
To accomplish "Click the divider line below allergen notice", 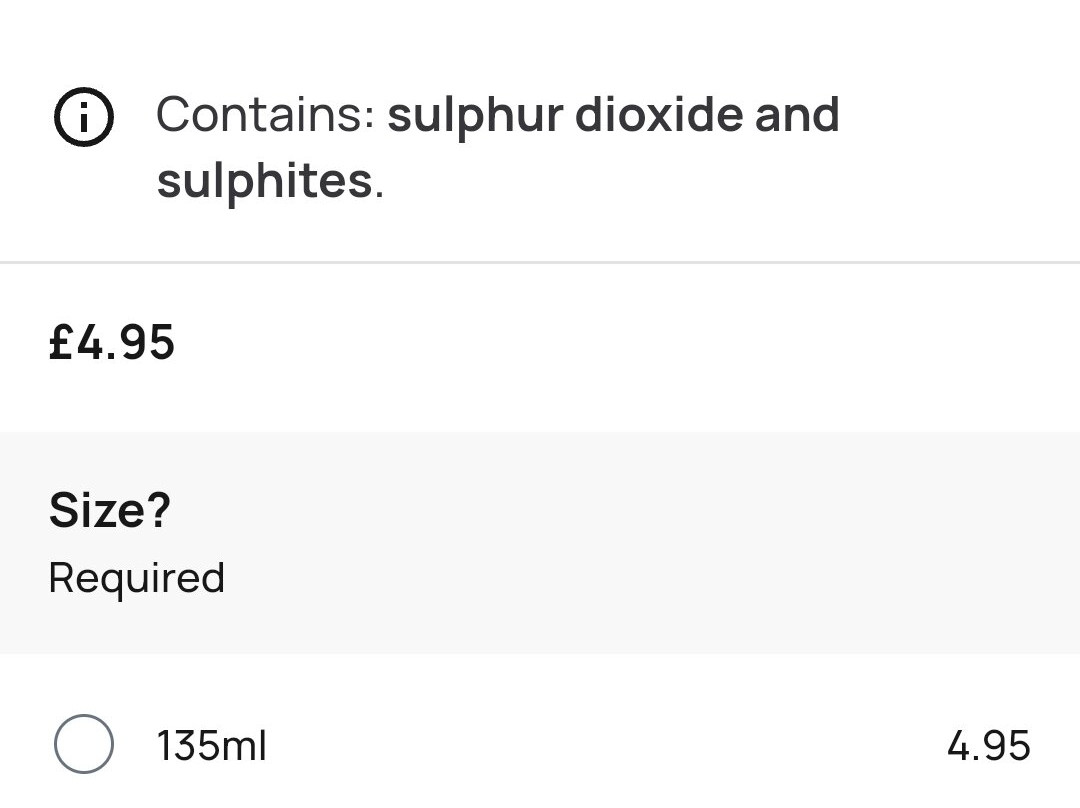I will 540,262.
